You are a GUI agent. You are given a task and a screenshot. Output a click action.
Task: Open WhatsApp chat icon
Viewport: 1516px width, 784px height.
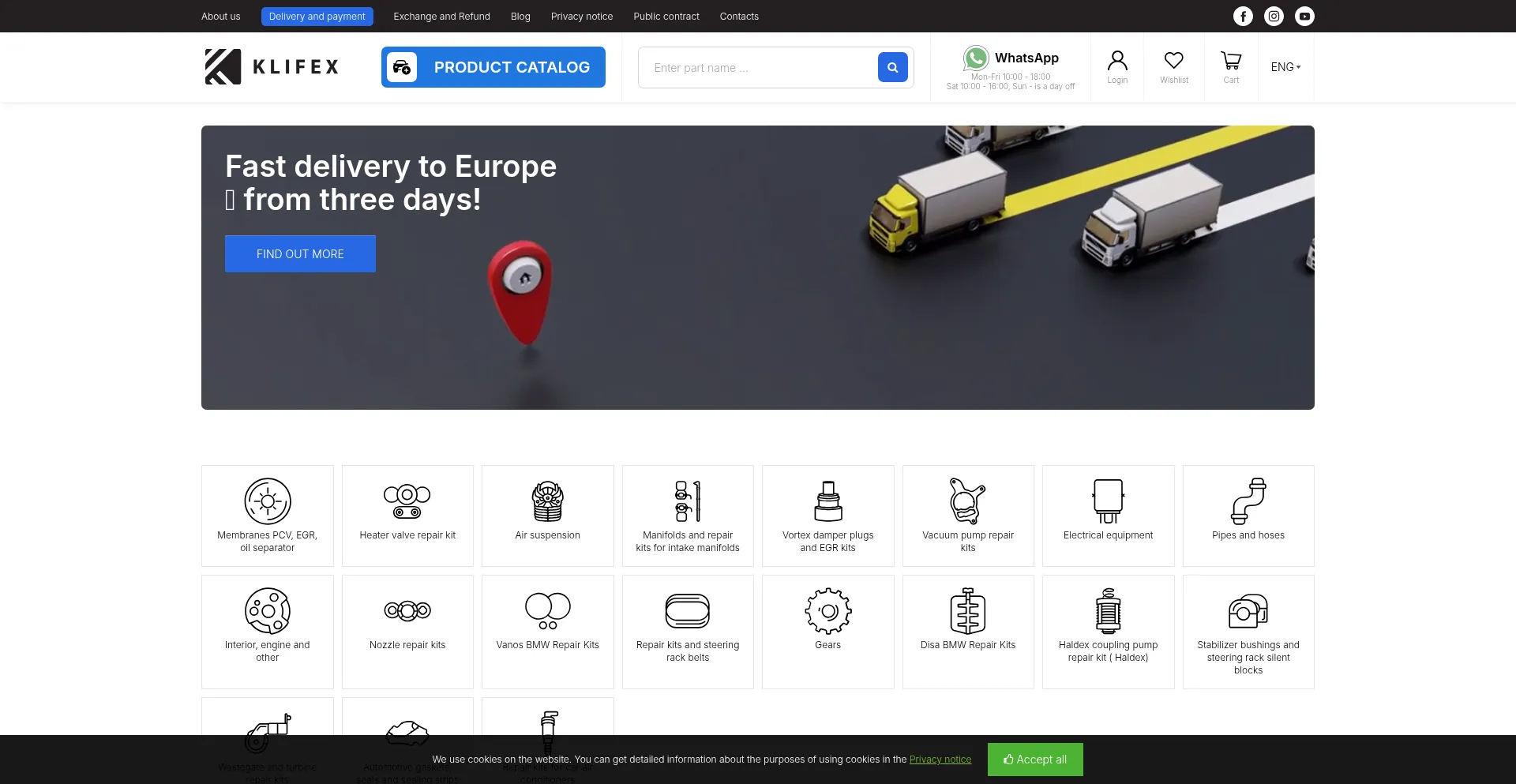click(976, 58)
